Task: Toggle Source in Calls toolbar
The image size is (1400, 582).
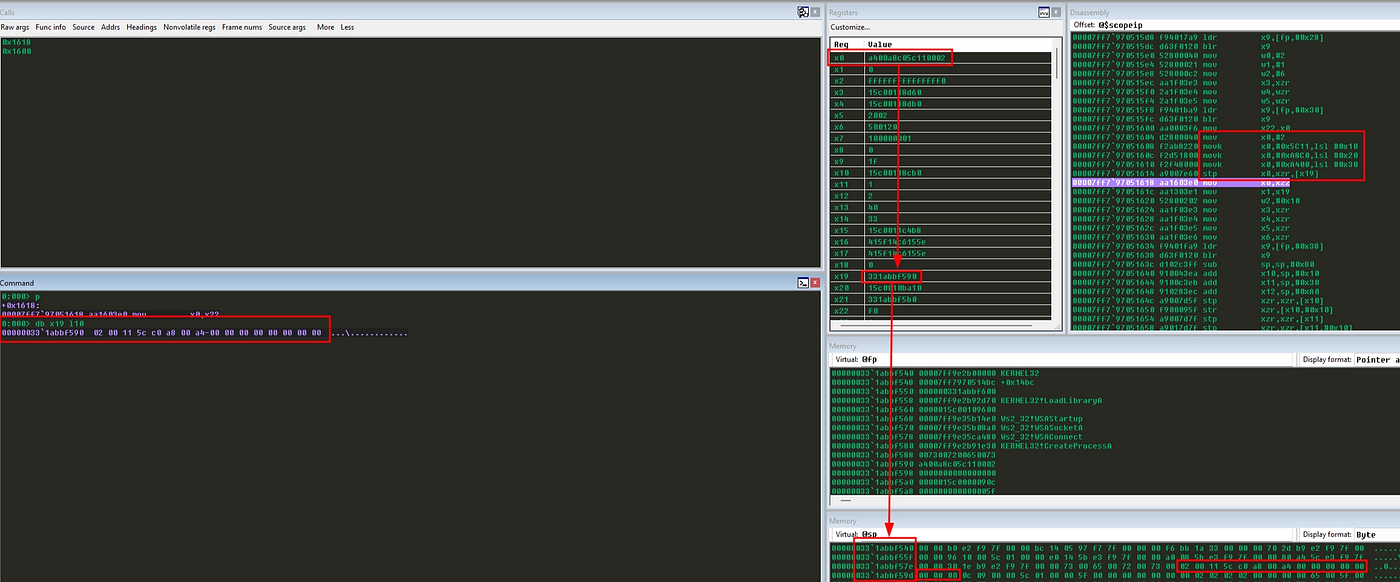Action: (84, 27)
